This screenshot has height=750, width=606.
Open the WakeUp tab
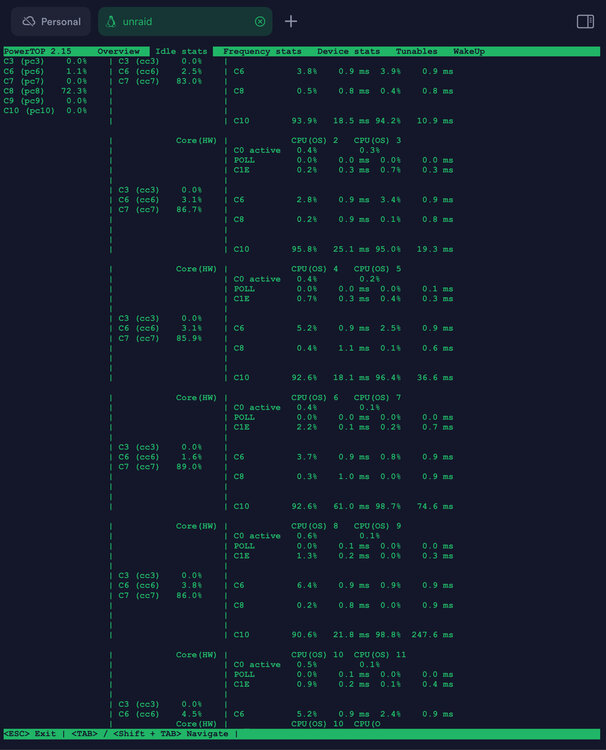coord(469,51)
